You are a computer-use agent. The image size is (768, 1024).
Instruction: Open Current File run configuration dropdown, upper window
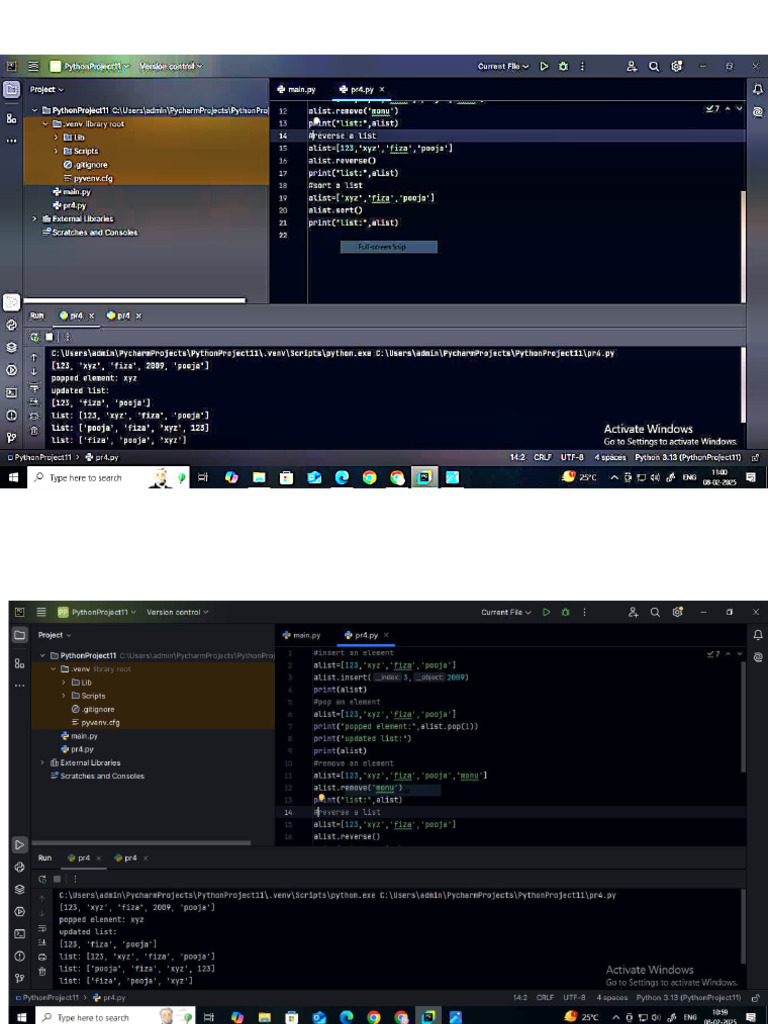point(503,67)
